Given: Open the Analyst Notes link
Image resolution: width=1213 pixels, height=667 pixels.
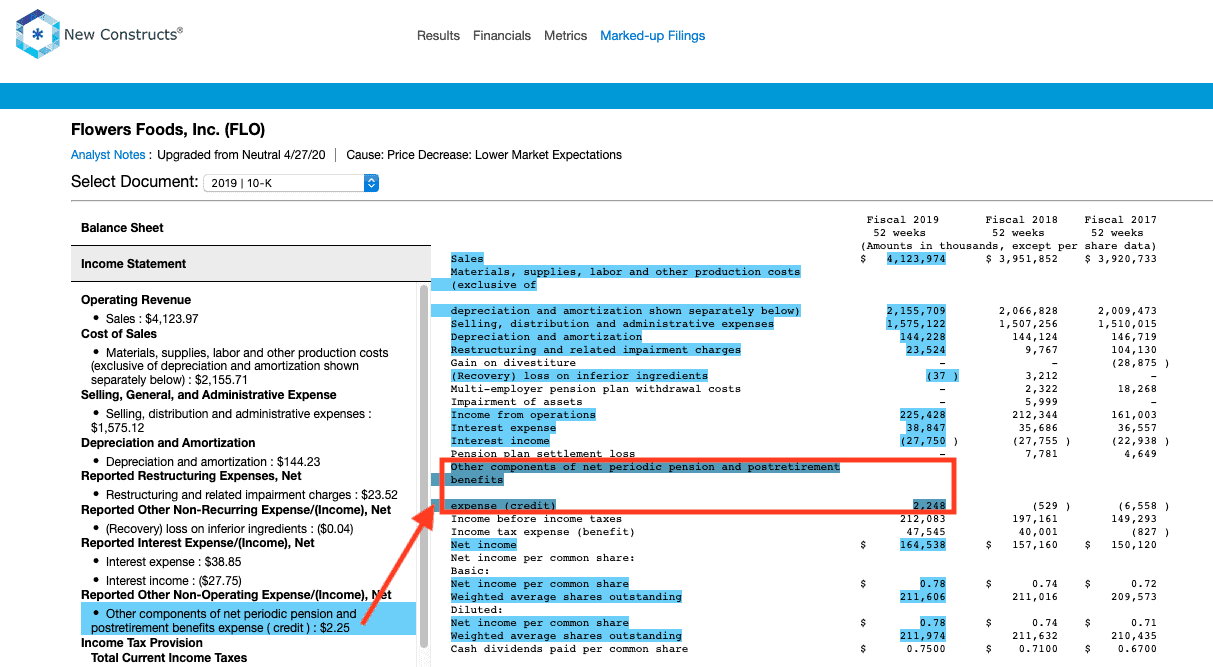Looking at the screenshot, I should 108,155.
